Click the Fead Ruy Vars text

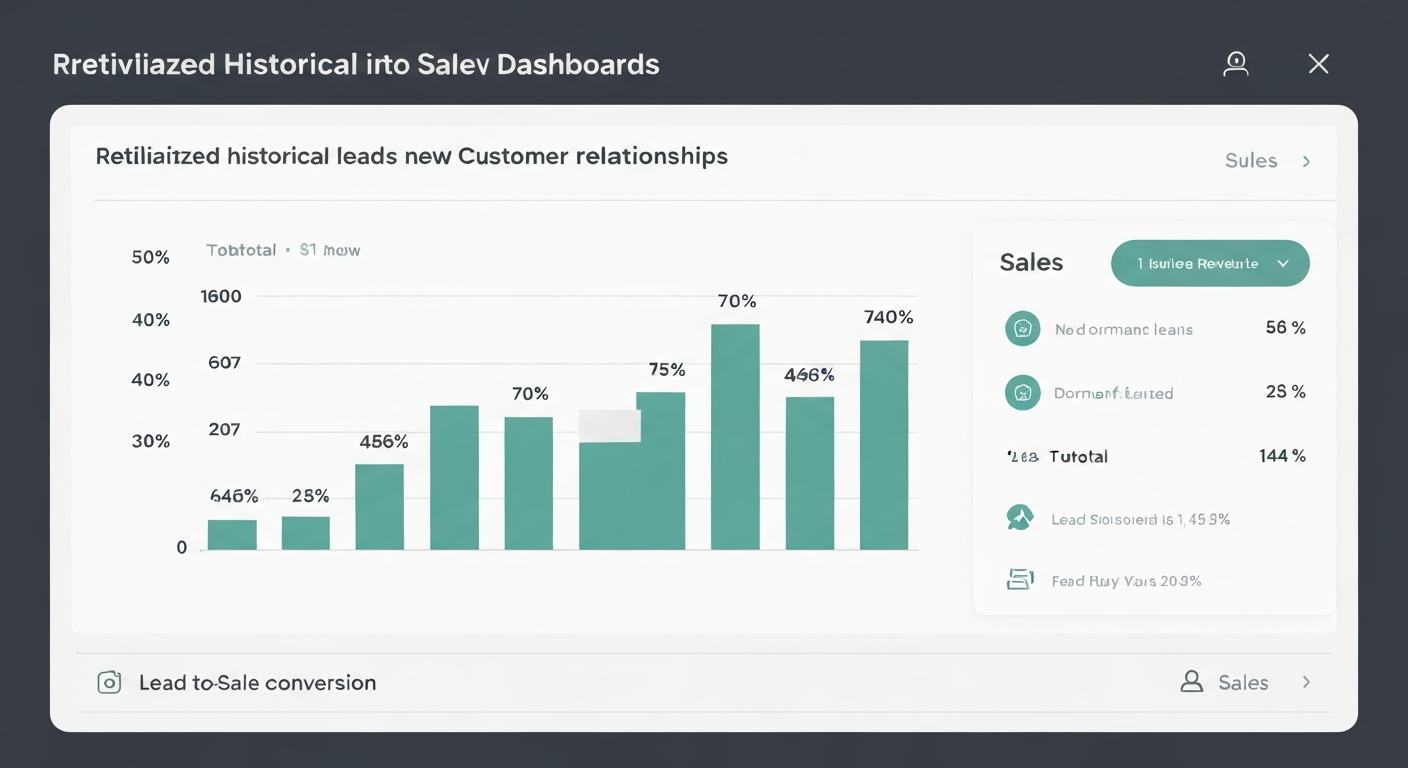[x=1126, y=581]
